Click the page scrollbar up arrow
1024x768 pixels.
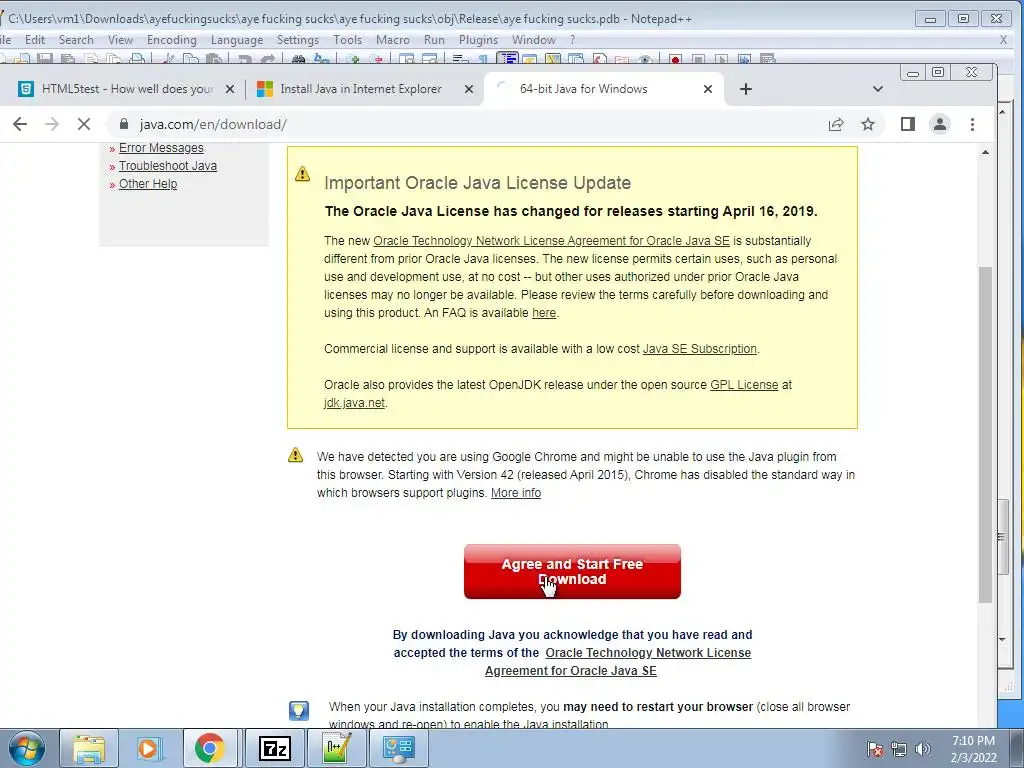click(x=985, y=152)
